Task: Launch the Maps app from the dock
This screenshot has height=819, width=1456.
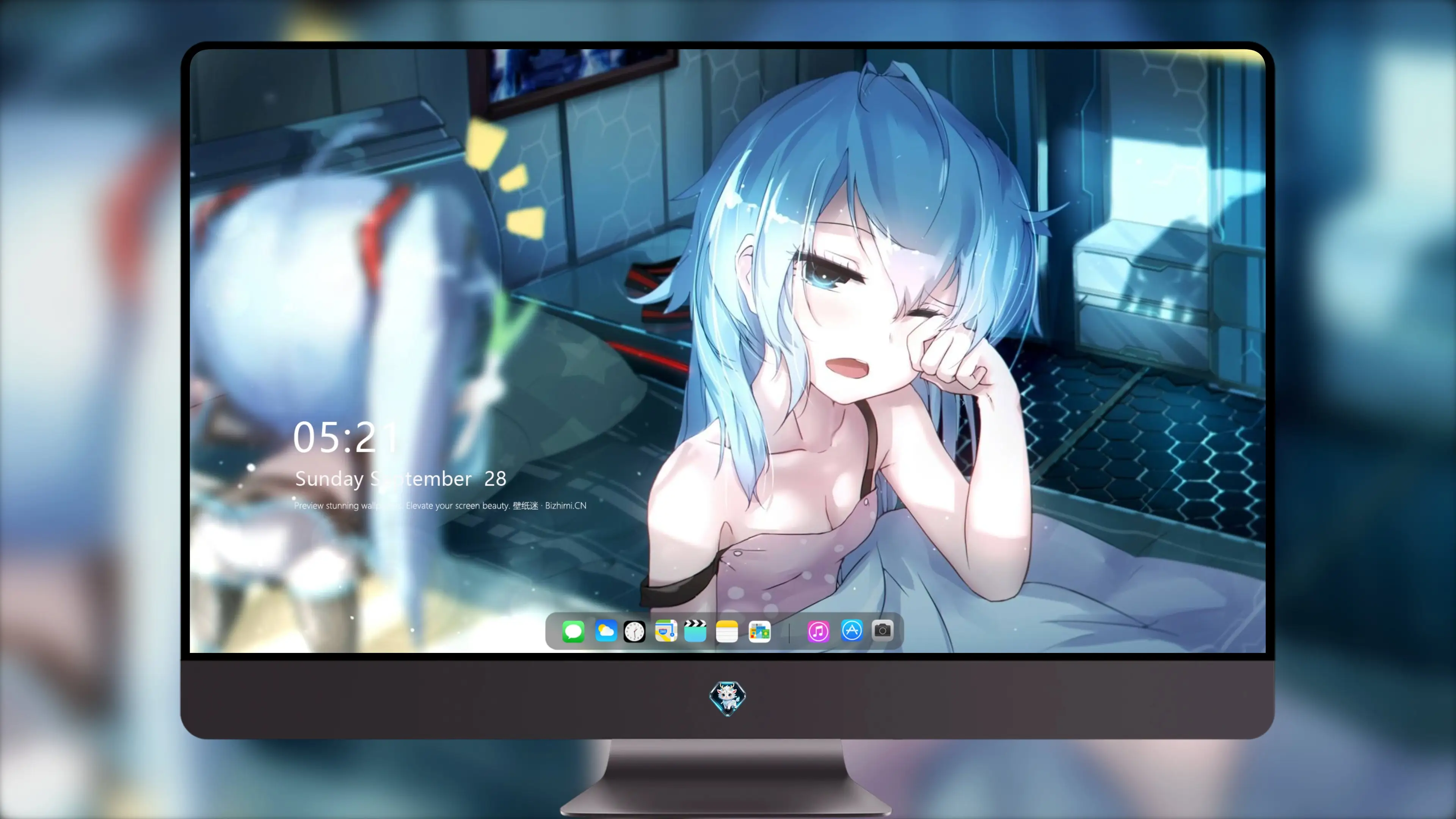Action: click(666, 631)
